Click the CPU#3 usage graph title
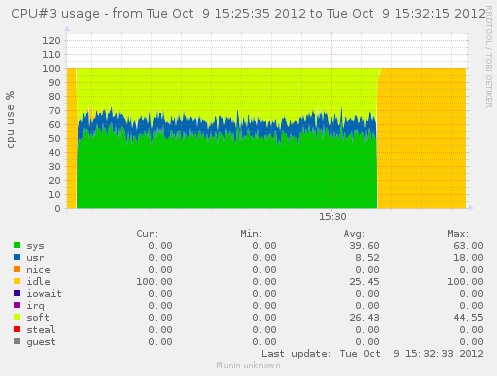 point(249,14)
